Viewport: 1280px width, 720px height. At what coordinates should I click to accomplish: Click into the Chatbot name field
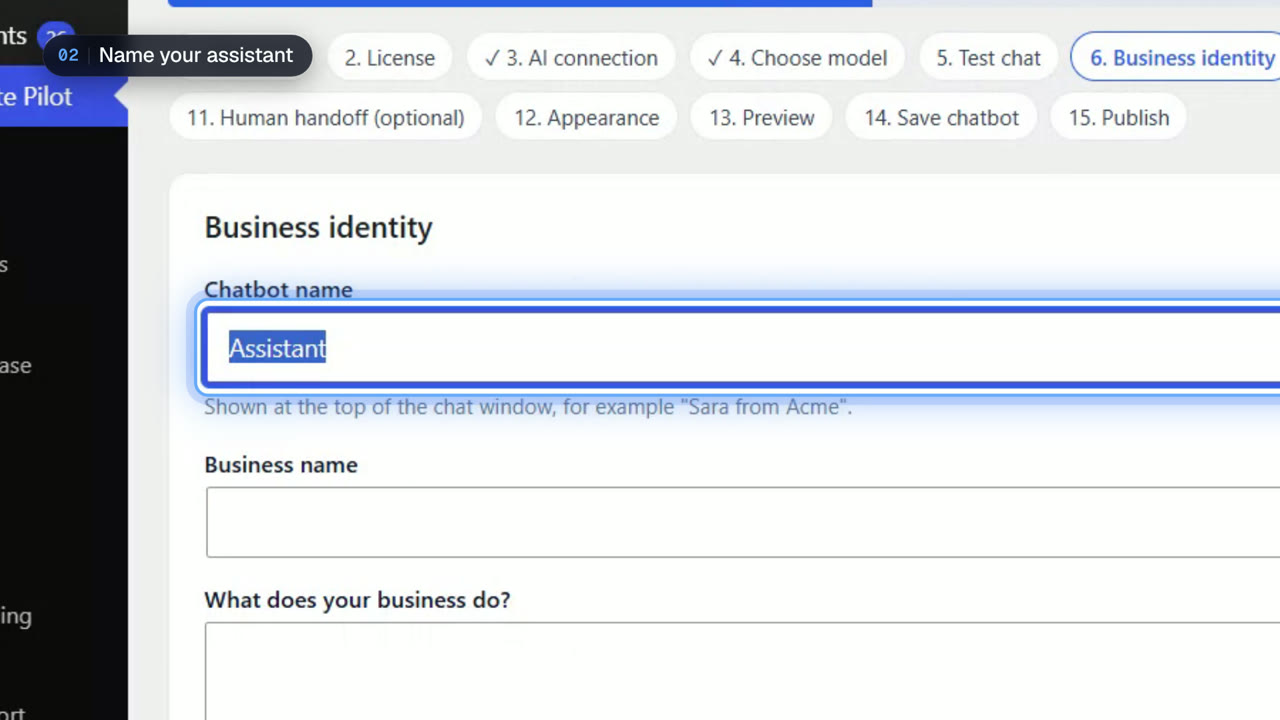point(741,348)
